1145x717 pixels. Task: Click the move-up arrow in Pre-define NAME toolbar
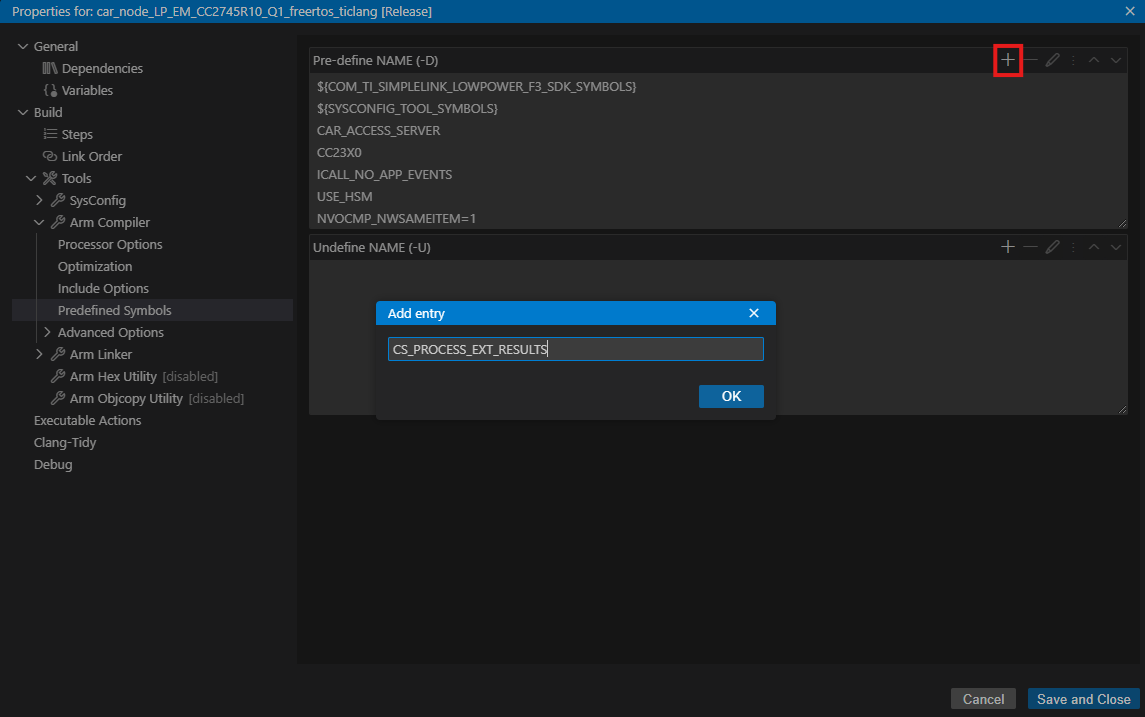click(1094, 60)
